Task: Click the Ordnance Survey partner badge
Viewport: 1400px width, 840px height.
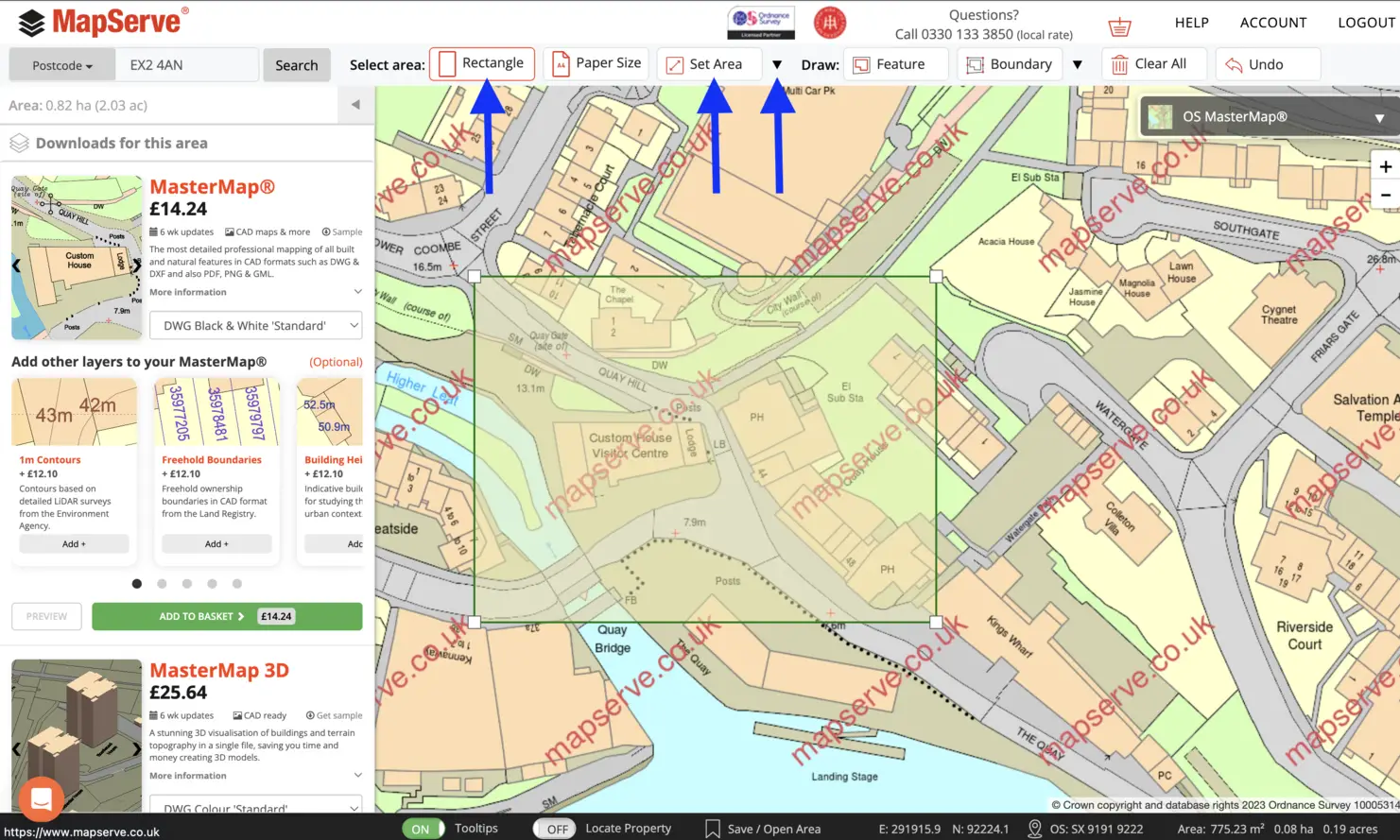Action: tap(761, 23)
